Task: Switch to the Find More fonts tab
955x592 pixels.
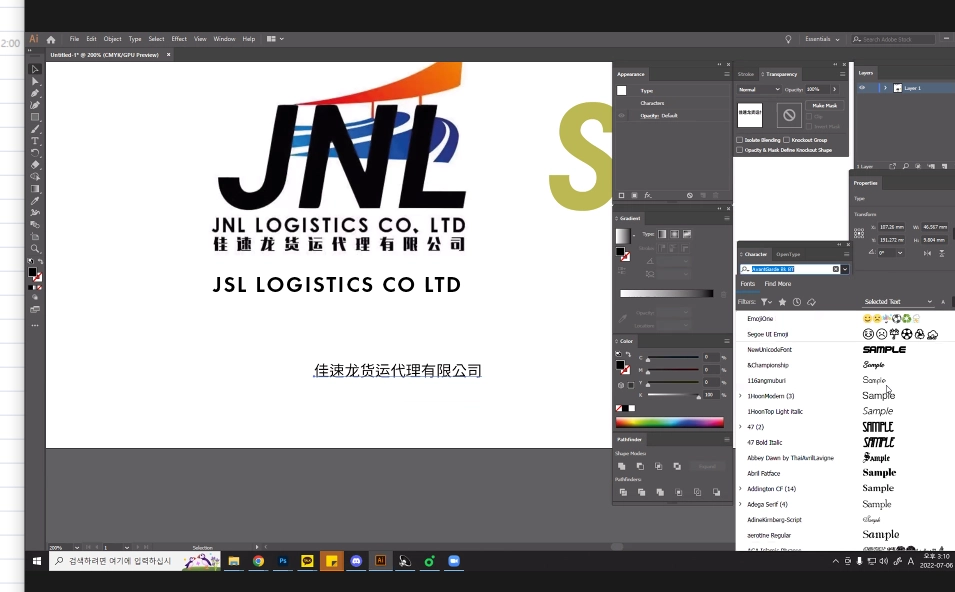Action: (778, 284)
